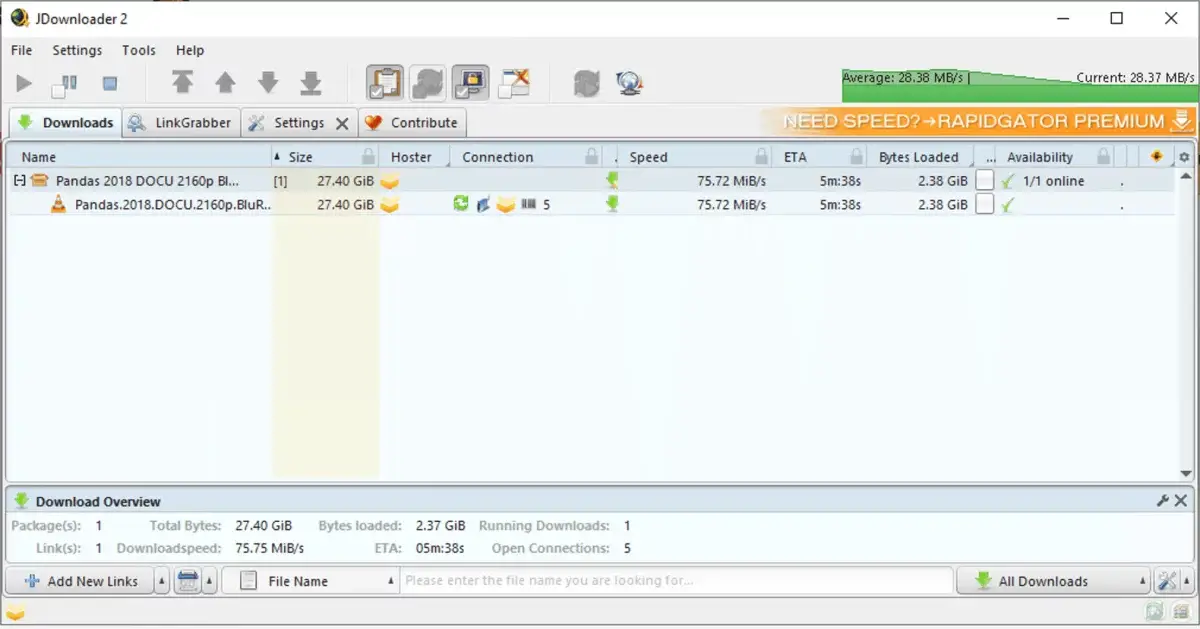
Task: Click hoster icon in the package row
Action: pos(390,181)
